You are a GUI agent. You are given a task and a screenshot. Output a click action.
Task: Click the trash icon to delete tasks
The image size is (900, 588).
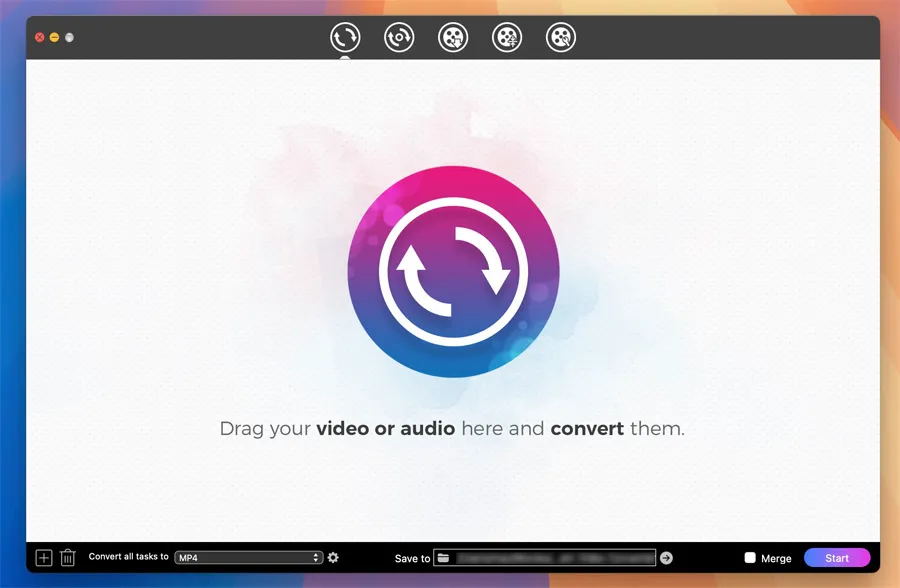point(68,558)
